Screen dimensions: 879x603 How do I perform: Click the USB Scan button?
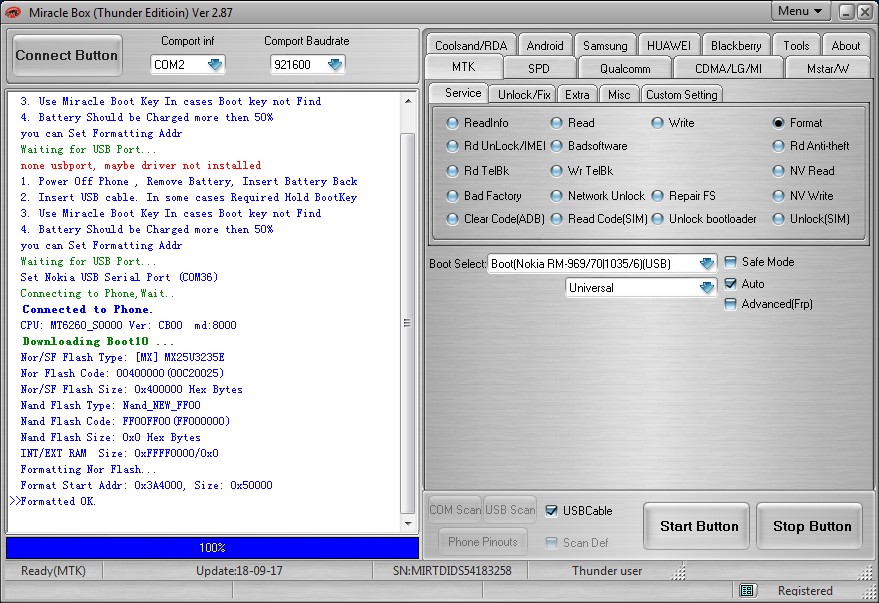(x=510, y=510)
